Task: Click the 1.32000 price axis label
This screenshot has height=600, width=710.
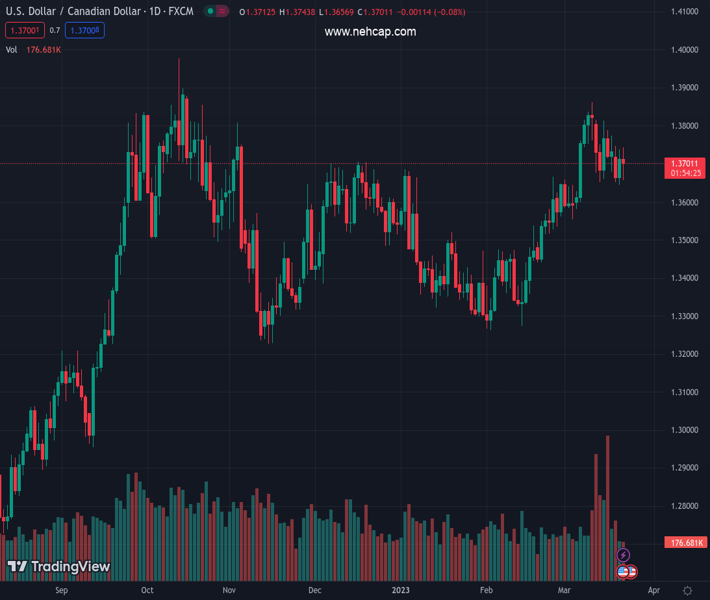Action: click(685, 354)
